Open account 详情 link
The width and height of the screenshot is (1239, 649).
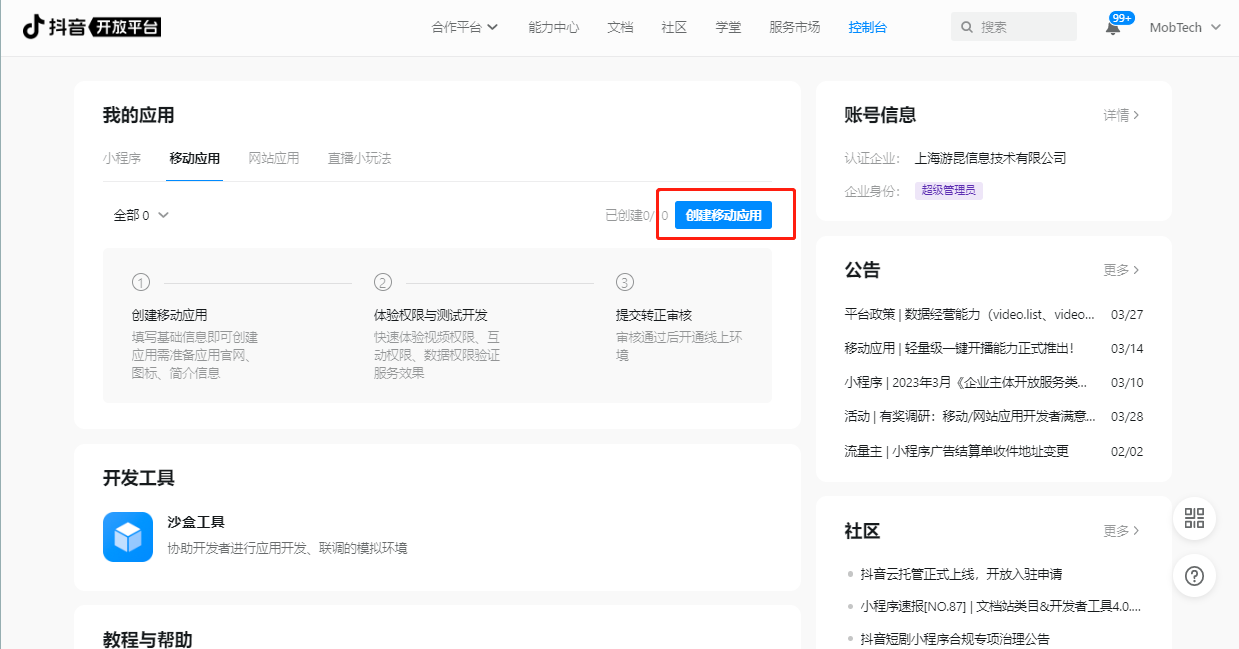(1122, 115)
